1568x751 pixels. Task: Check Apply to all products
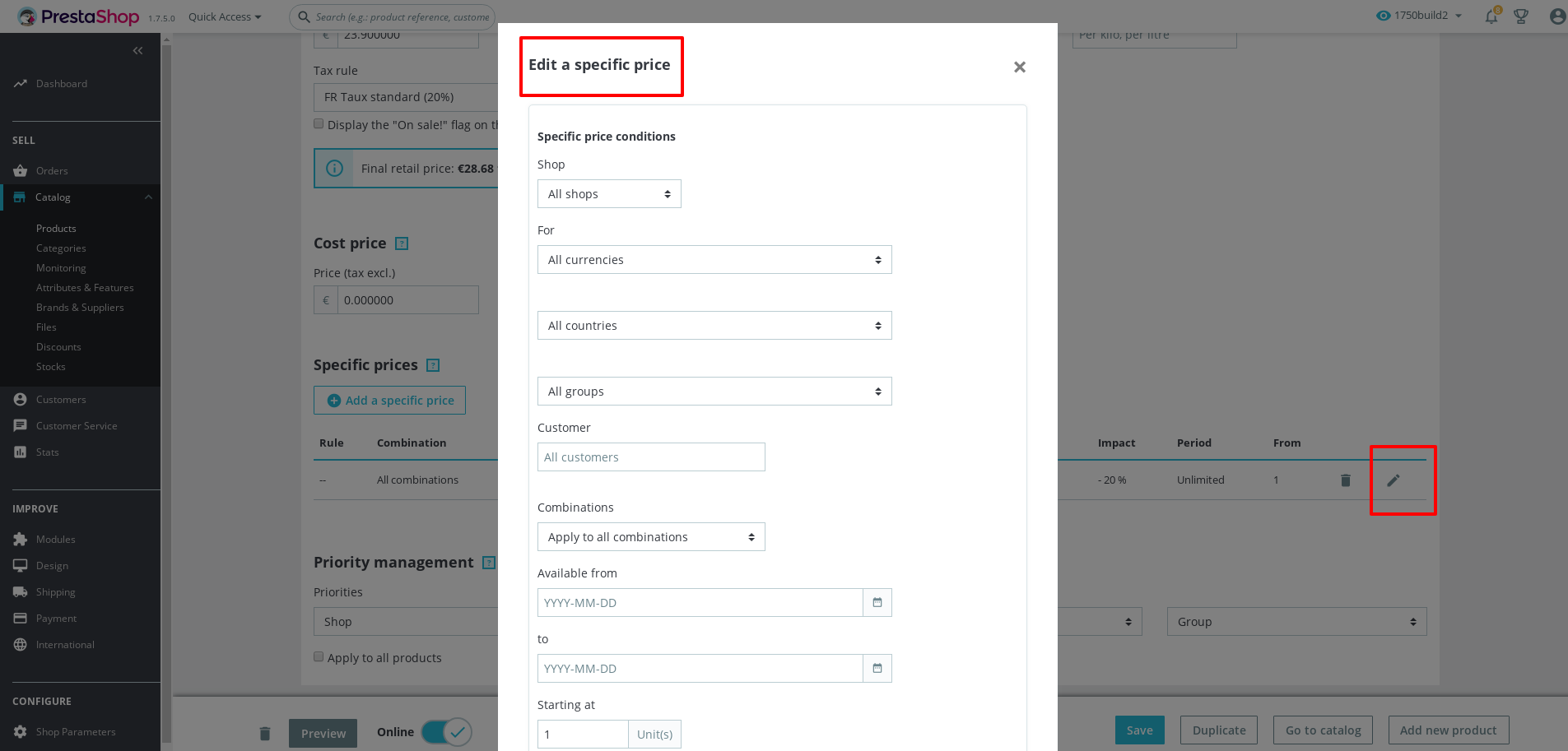tap(319, 656)
